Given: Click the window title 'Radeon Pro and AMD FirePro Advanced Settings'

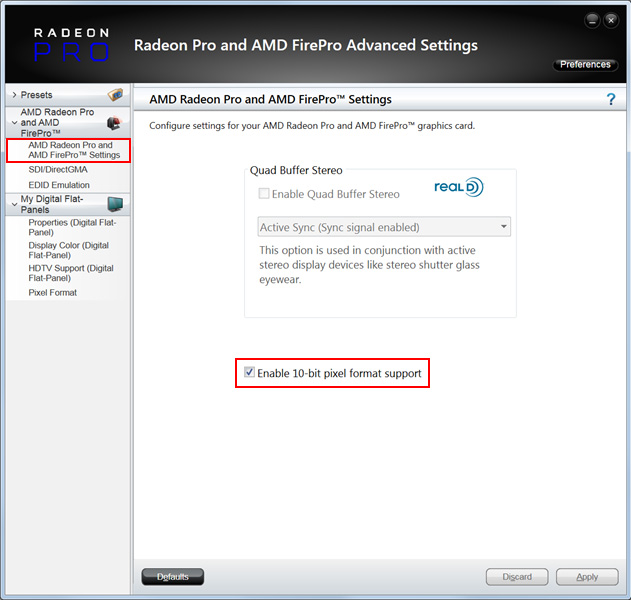Looking at the screenshot, I should tap(306, 45).
